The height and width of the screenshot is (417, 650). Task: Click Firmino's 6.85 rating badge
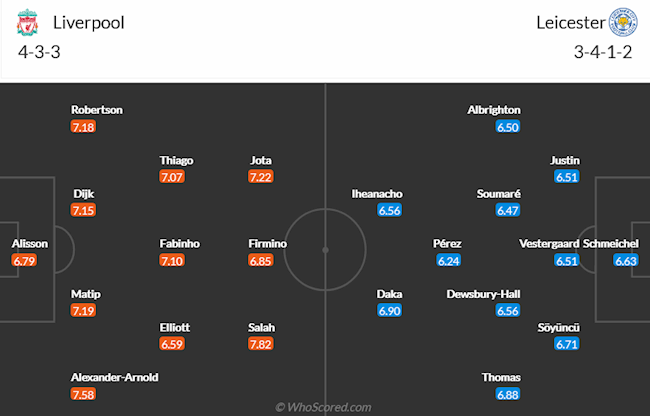261,261
